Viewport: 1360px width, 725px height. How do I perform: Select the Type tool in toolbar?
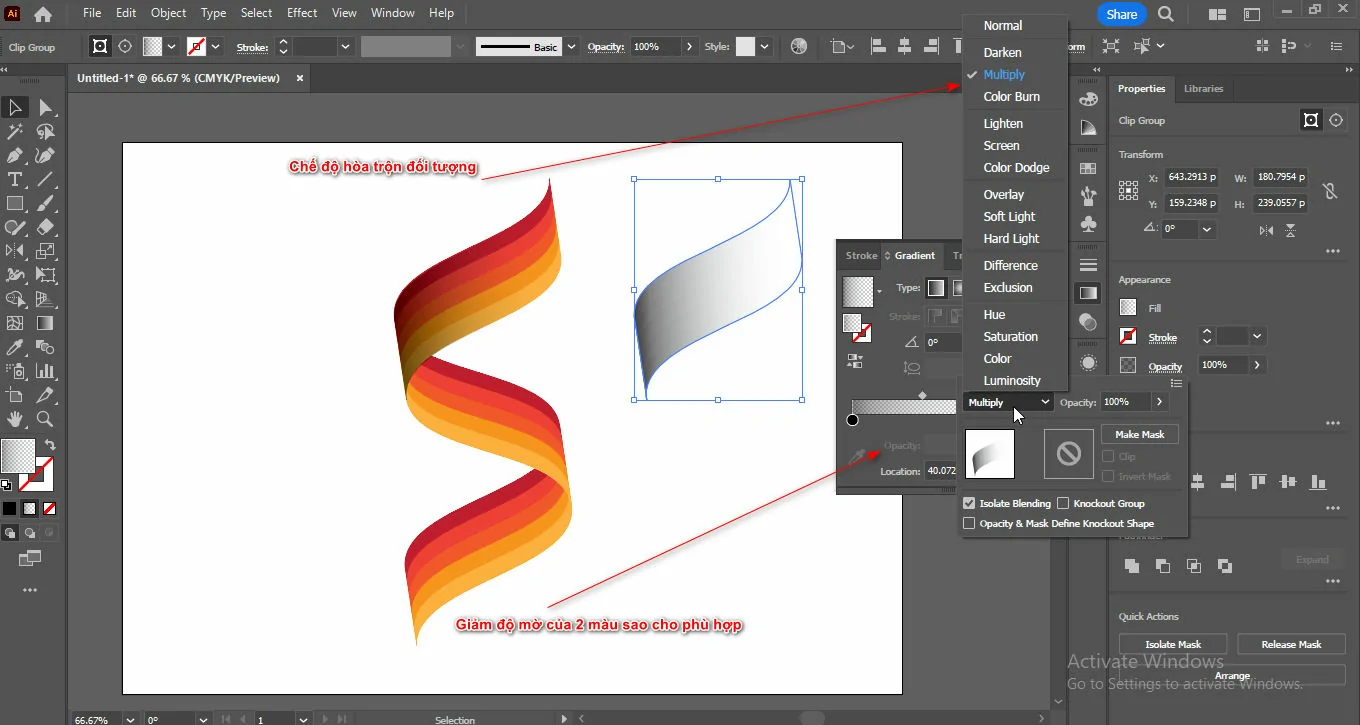click(15, 180)
